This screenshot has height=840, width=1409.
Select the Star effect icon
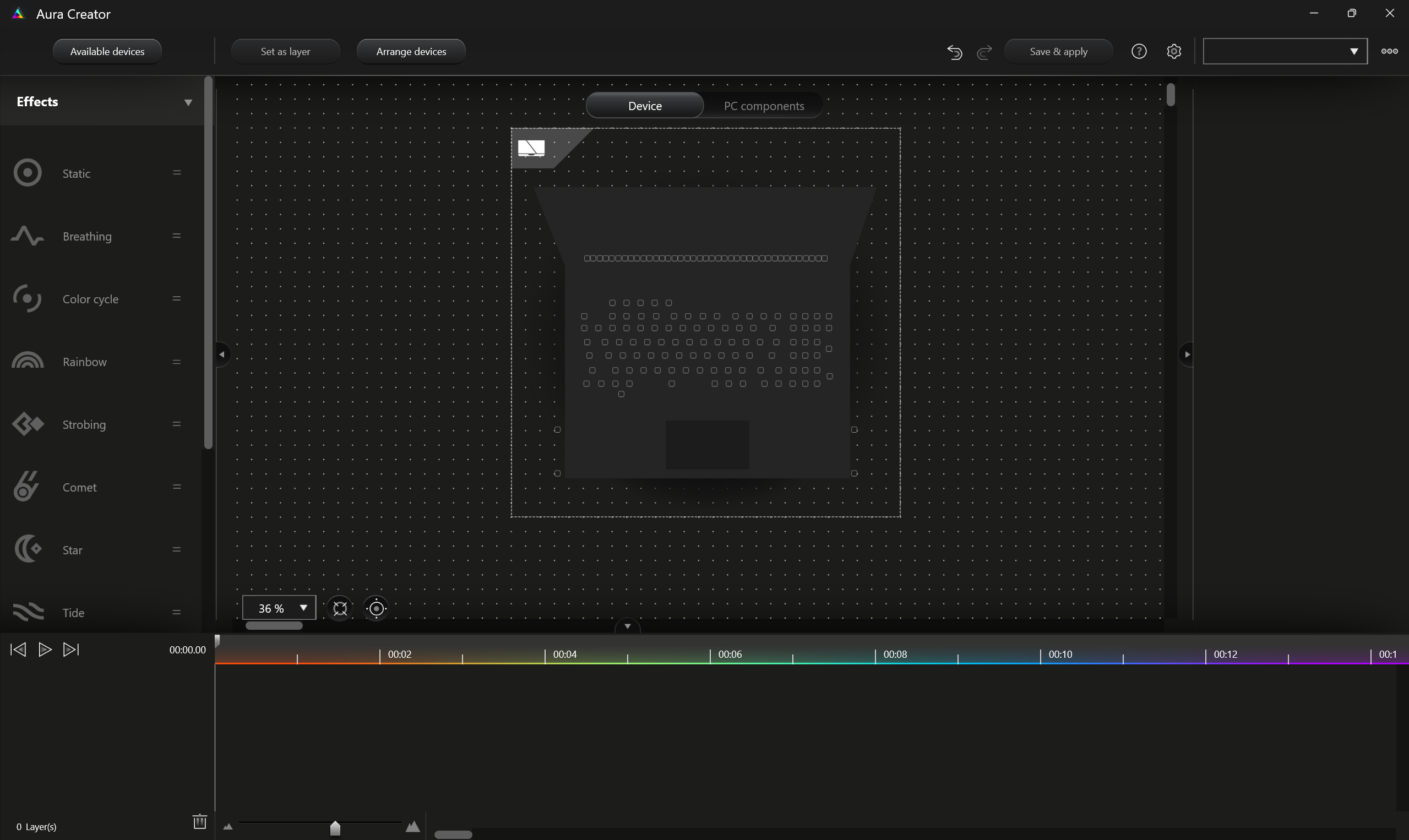pos(27,549)
